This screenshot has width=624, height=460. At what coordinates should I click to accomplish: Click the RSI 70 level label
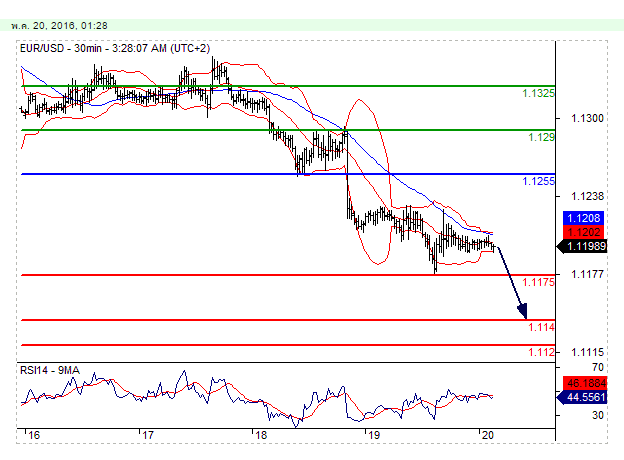[598, 367]
